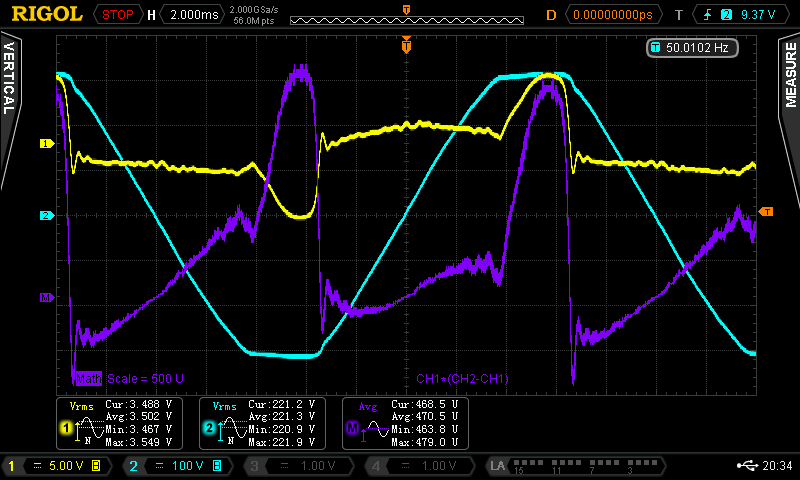Click the yellow channel 1 ground marker
Image resolution: width=800 pixels, height=480 pixels.
46,144
